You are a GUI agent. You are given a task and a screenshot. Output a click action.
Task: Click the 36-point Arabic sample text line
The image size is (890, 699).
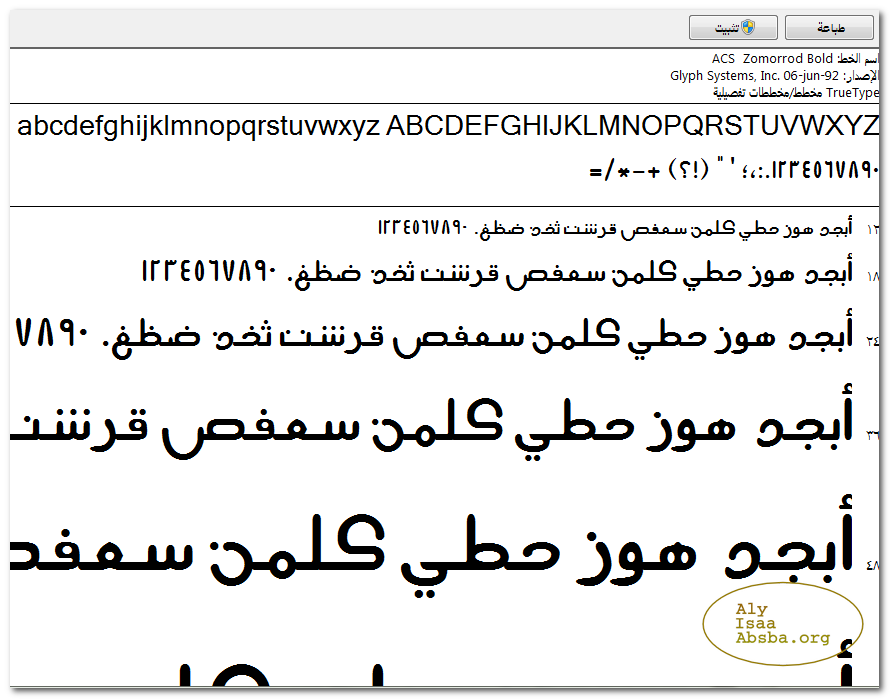430,426
